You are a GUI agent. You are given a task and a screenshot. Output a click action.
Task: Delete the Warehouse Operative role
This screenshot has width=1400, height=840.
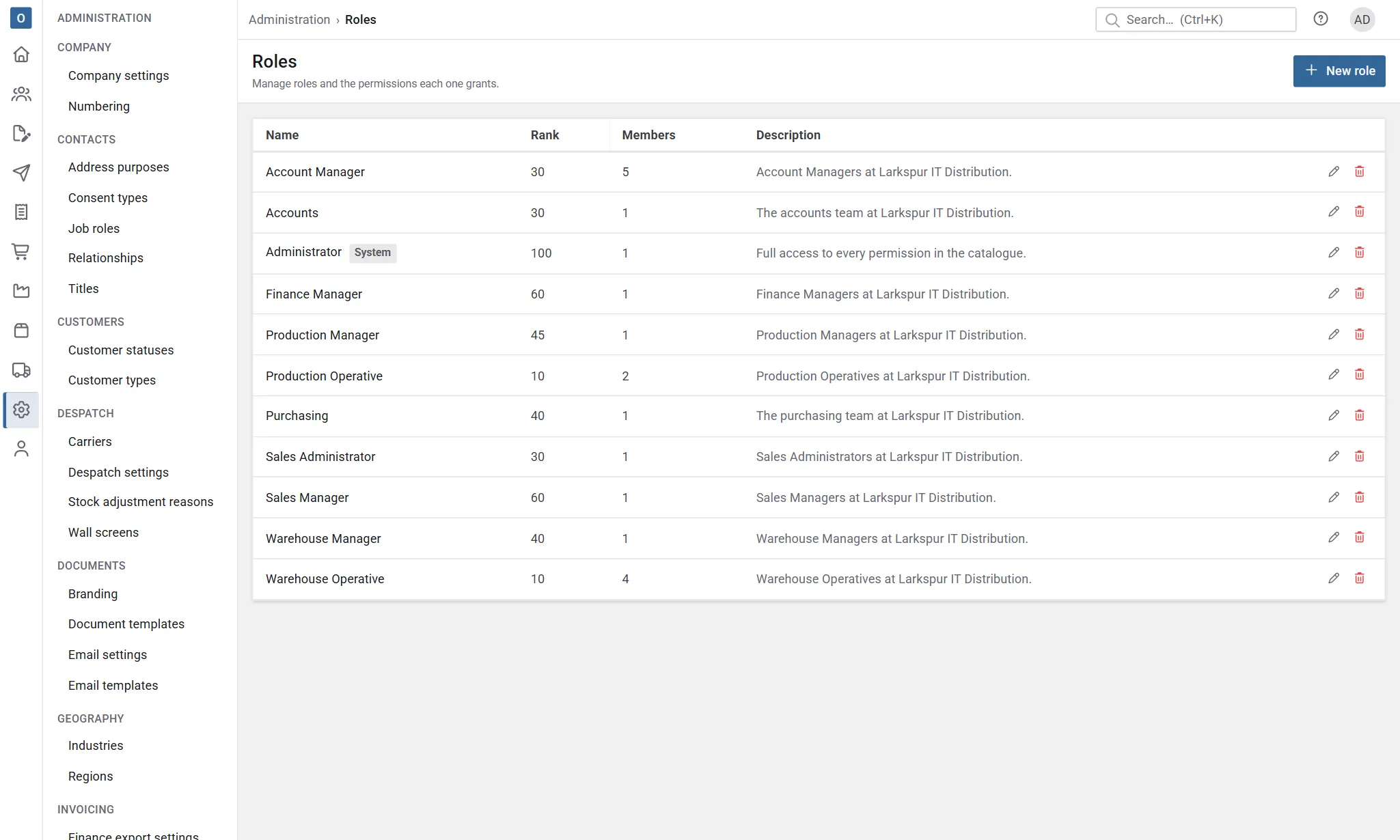pos(1360,578)
